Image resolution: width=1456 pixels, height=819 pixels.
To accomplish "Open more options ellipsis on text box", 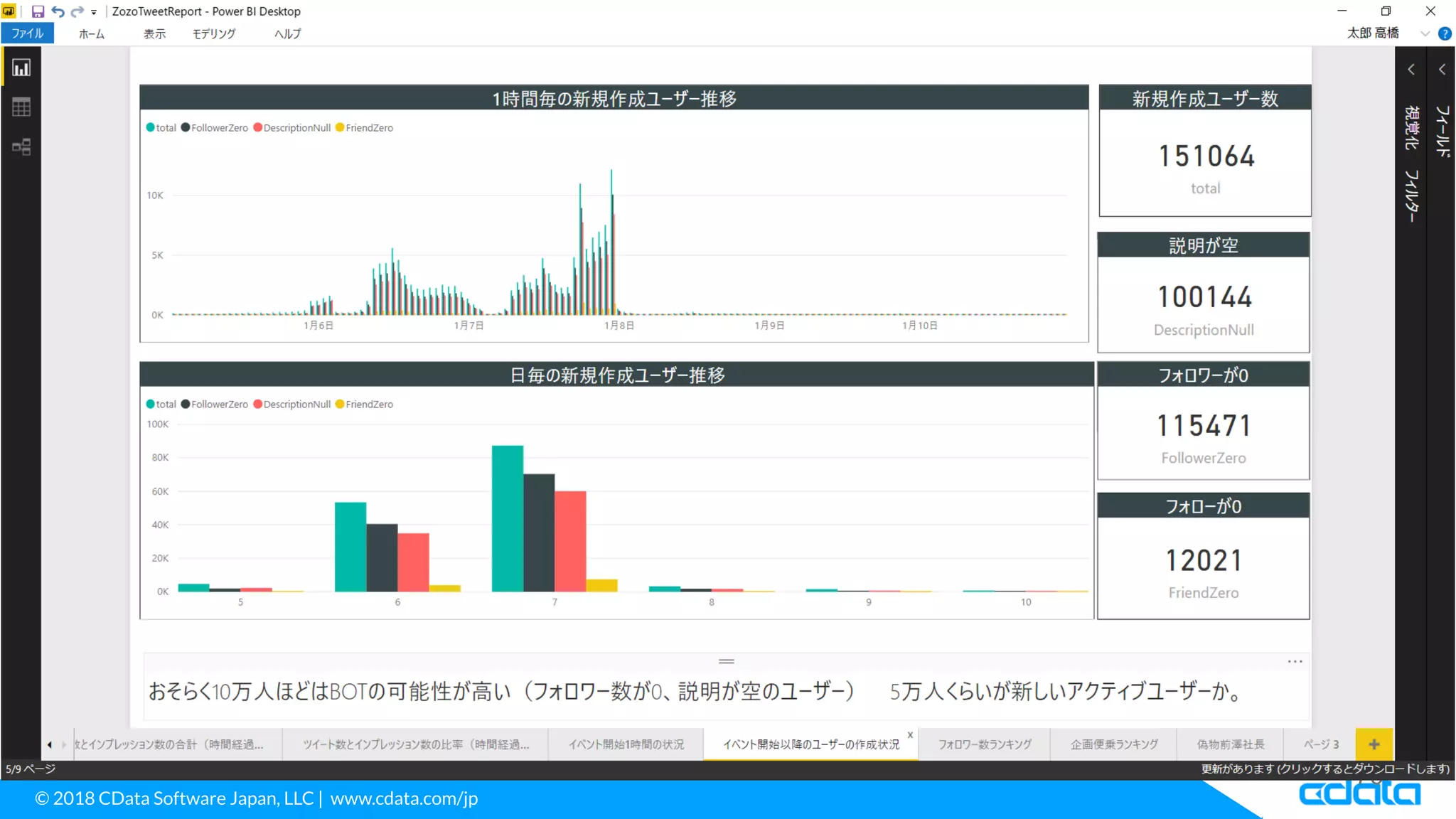I will click(x=1295, y=662).
